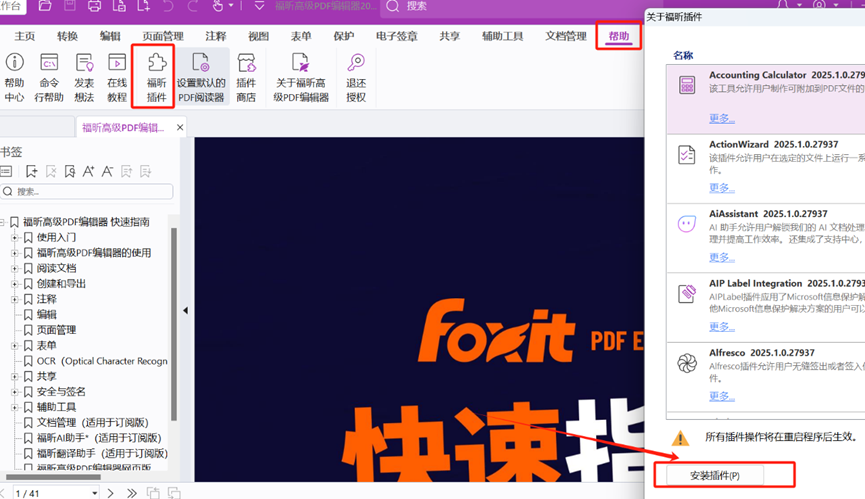Click the redo arrow in title bar
The image size is (865, 499).
pyautogui.click(x=193, y=6)
